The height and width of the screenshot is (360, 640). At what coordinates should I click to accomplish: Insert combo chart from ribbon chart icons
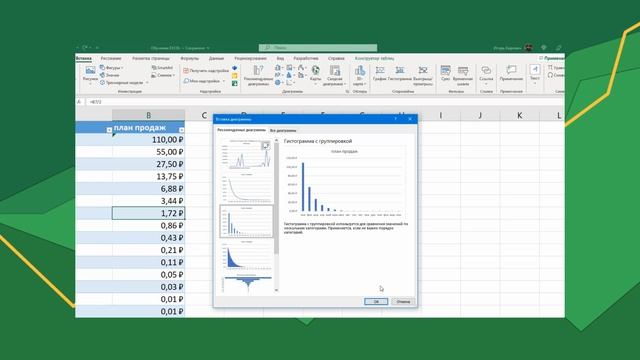pyautogui.click(x=302, y=75)
